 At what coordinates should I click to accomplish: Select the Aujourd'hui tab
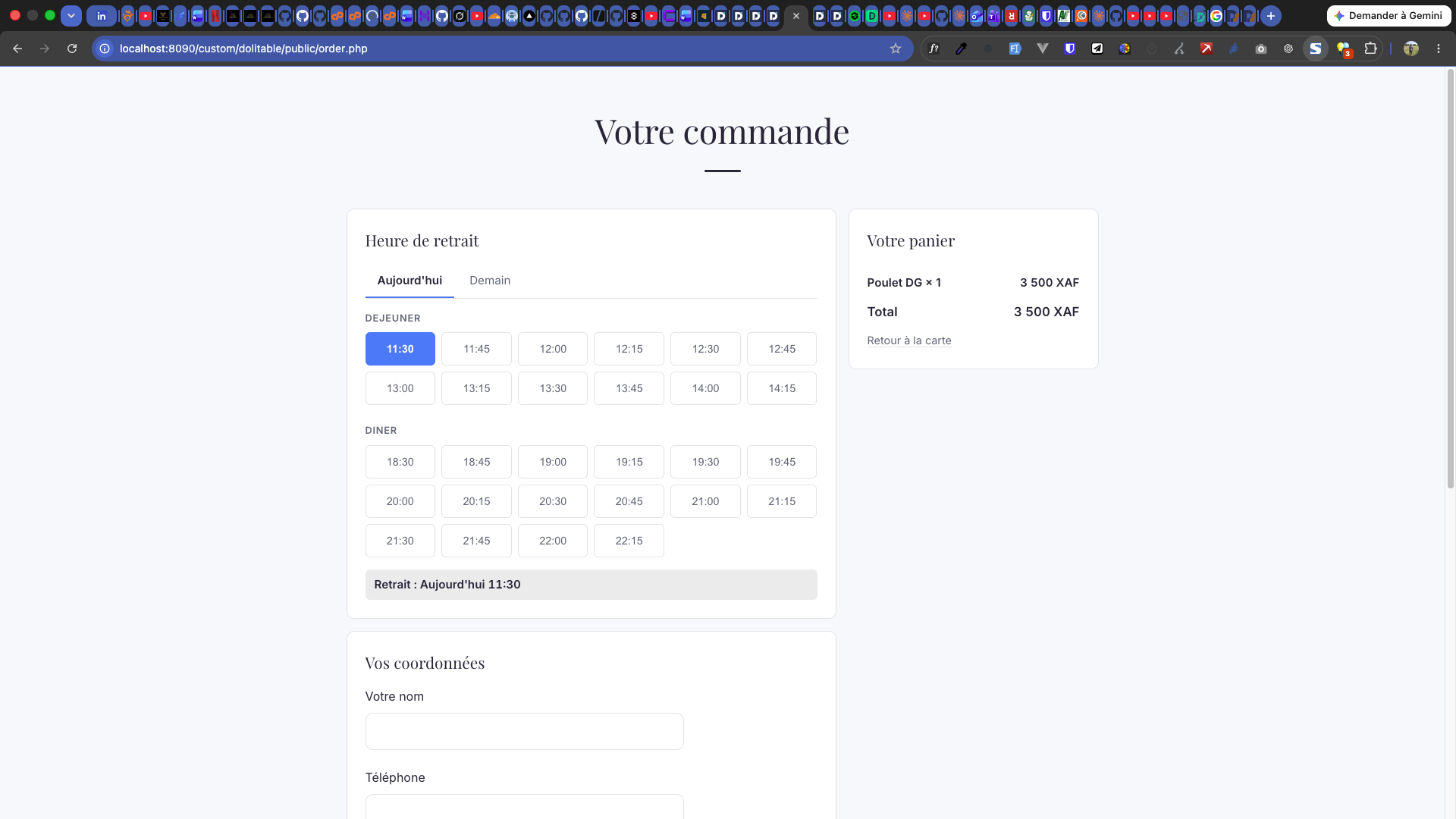(409, 281)
